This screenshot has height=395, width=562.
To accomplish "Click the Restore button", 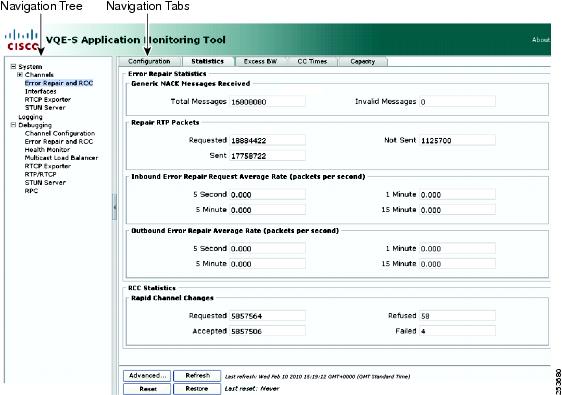I will click(197, 389).
